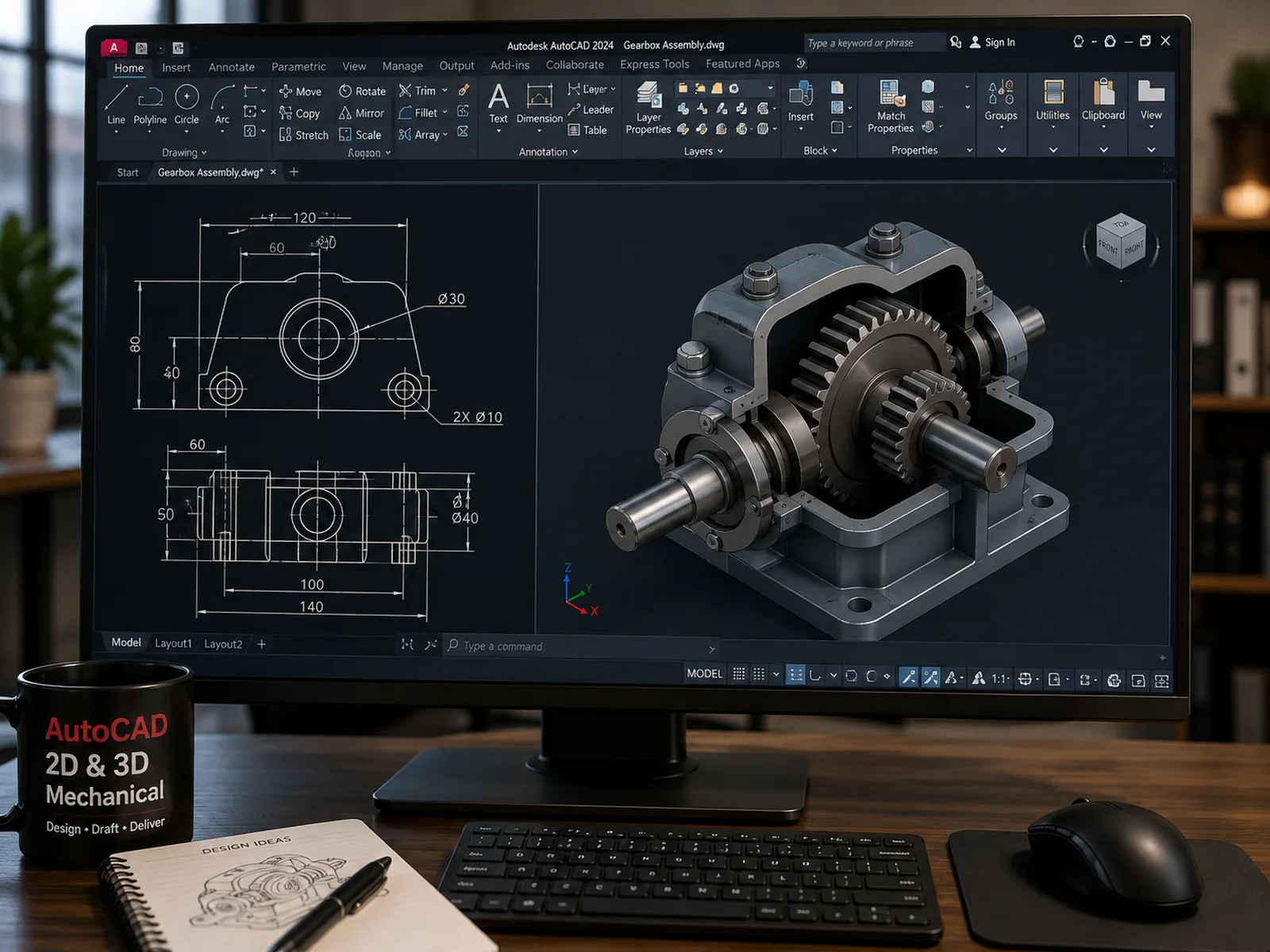The height and width of the screenshot is (952, 1270).
Task: Expand the View panel chevron
Action: [x=1151, y=149]
